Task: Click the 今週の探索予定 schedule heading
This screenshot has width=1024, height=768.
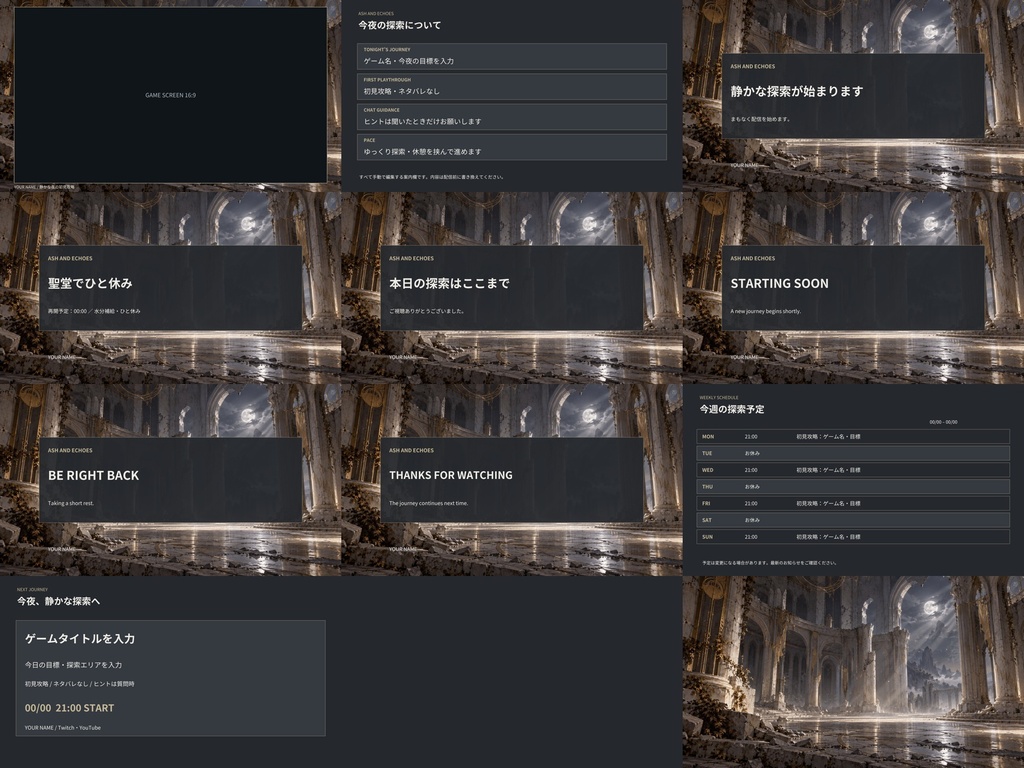Action: point(731,409)
